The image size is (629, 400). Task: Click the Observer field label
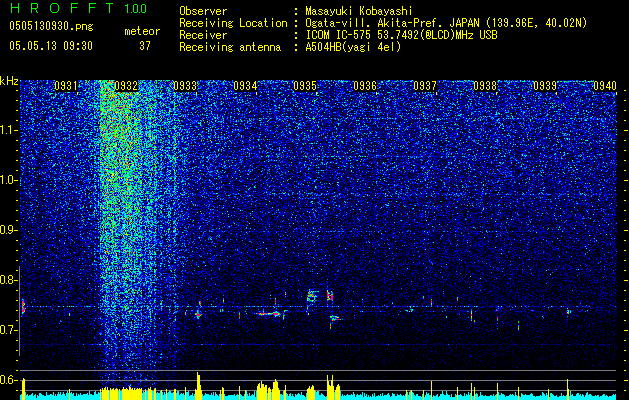coord(203,11)
